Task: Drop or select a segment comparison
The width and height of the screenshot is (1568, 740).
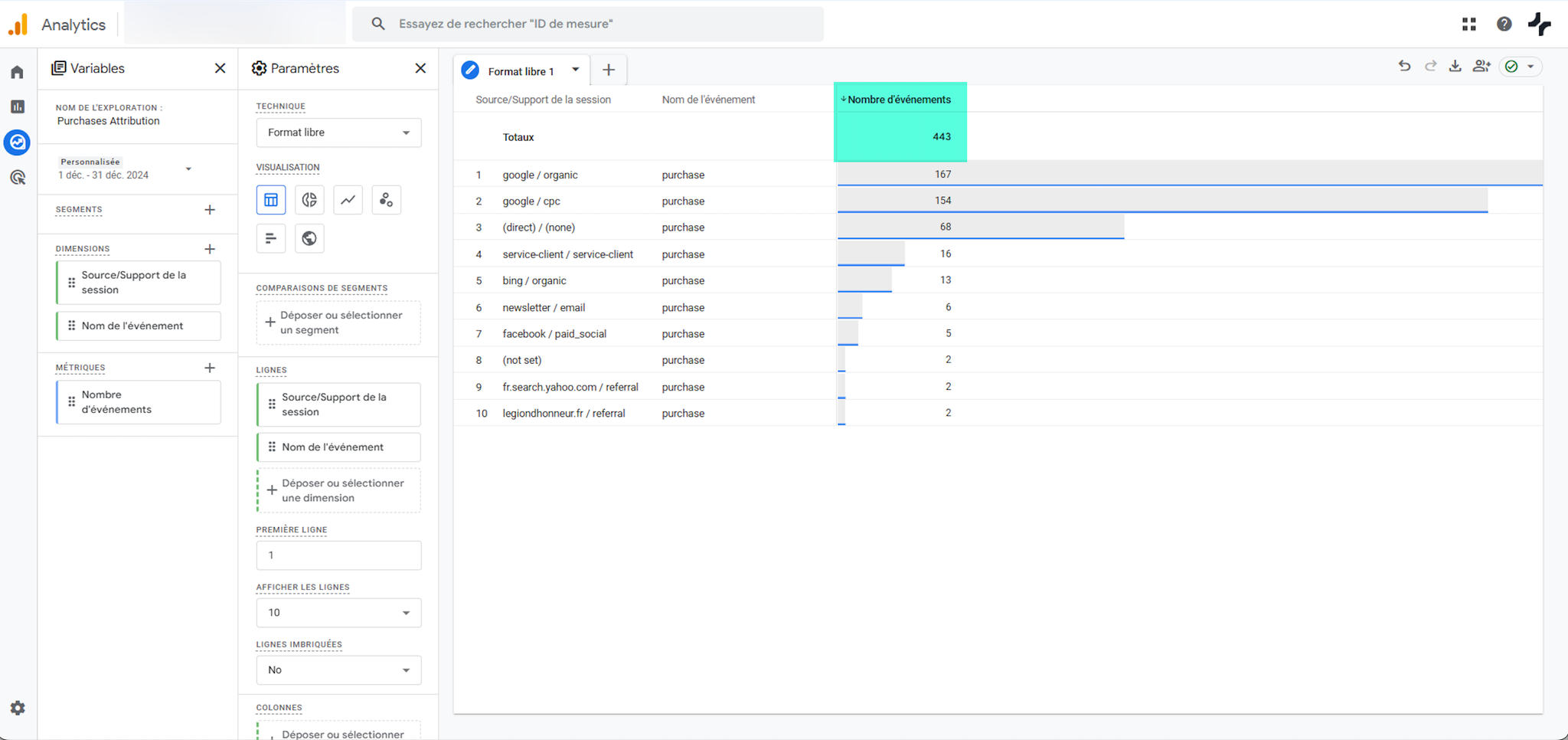Action: coord(338,323)
